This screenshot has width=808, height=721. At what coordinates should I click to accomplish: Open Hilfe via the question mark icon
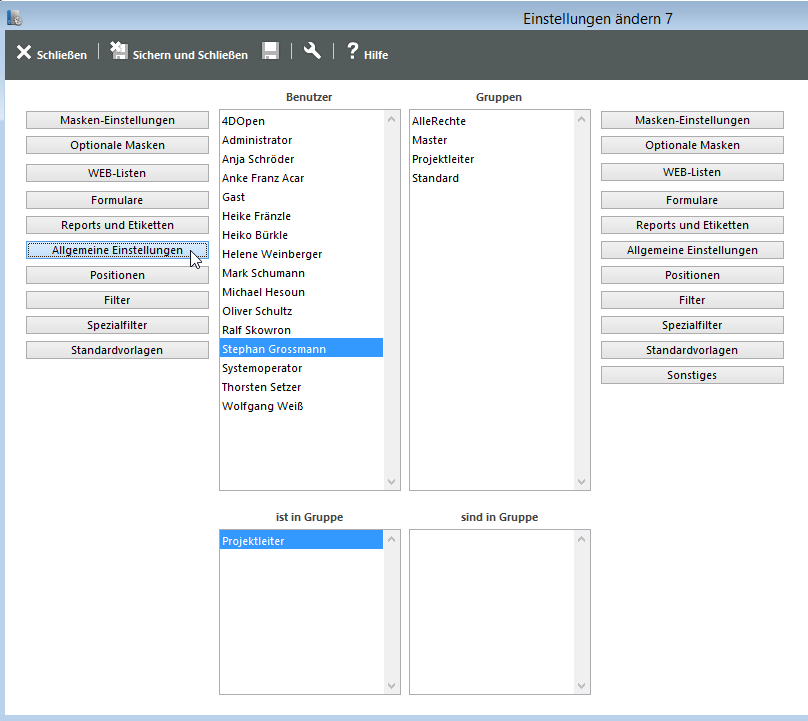tap(352, 52)
